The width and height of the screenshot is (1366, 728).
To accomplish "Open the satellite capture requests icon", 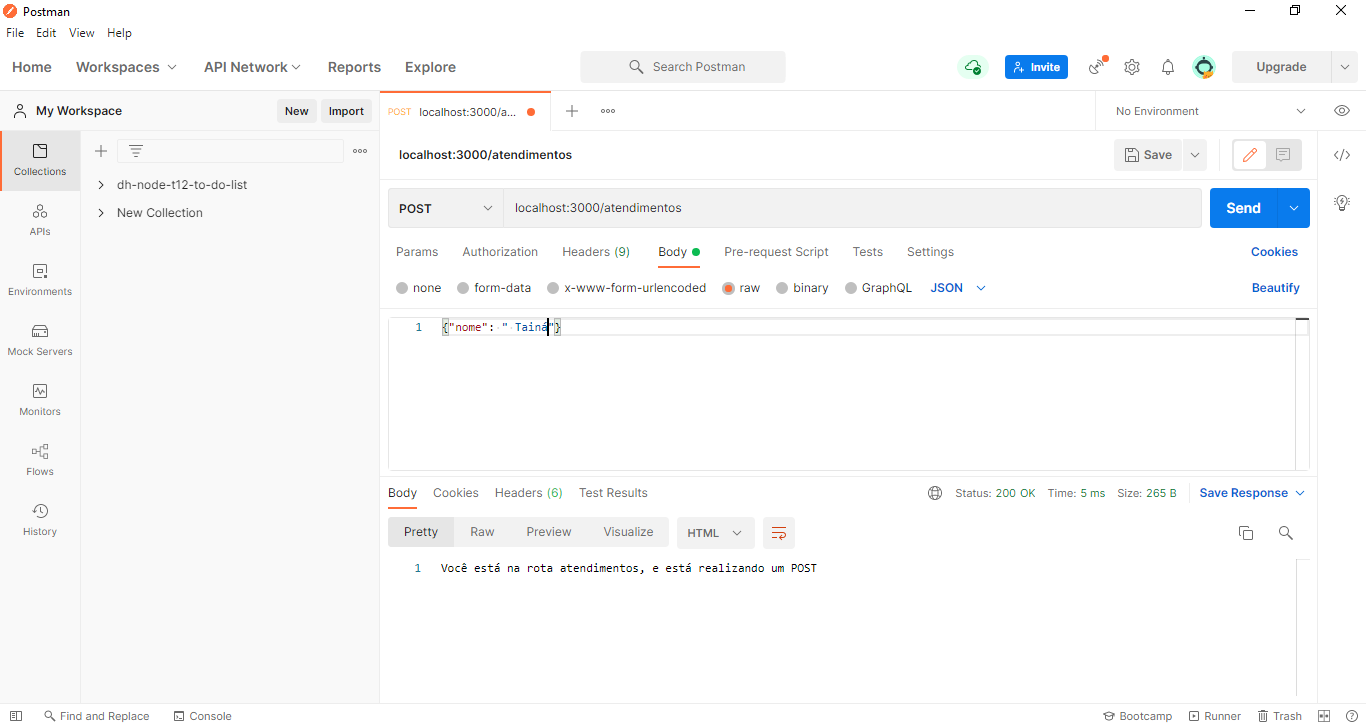I will (x=1098, y=67).
